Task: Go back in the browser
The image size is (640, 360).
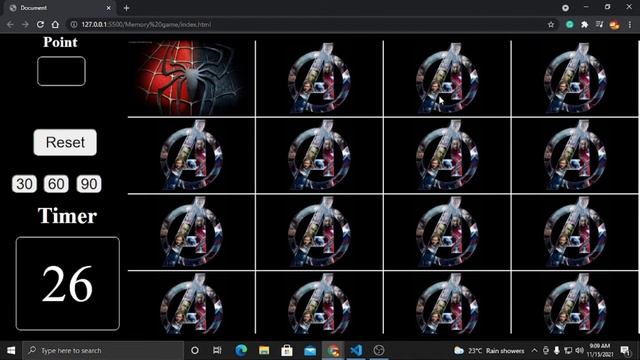Action: pyautogui.click(x=10, y=24)
